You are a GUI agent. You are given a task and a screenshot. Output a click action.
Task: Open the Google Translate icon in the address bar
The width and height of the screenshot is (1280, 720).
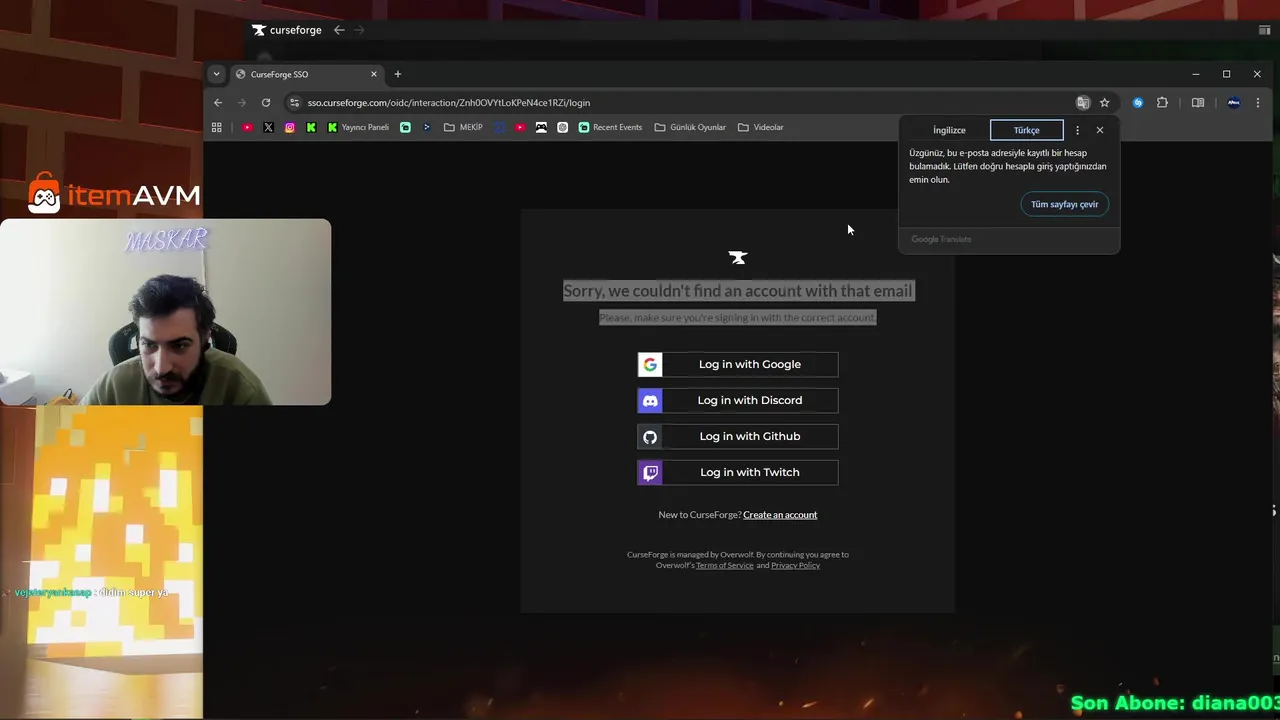[1082, 103]
